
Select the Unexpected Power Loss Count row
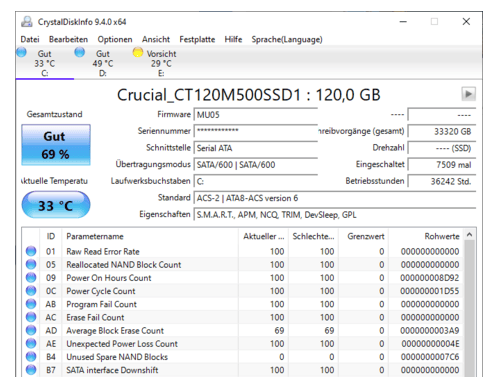[243, 343]
